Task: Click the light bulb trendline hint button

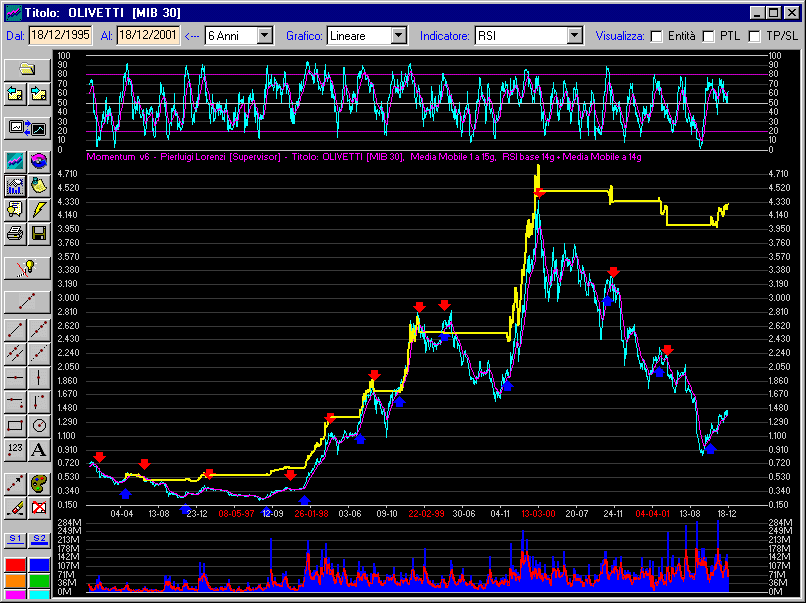Action: pos(27,268)
